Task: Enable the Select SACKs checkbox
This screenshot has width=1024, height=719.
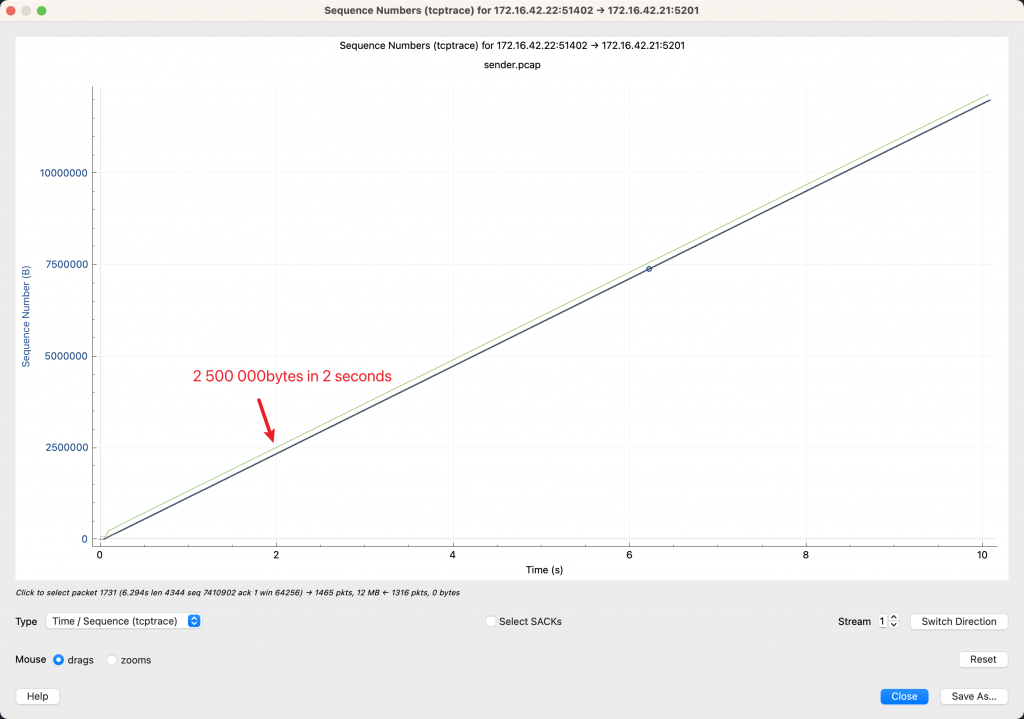Action: tap(490, 621)
